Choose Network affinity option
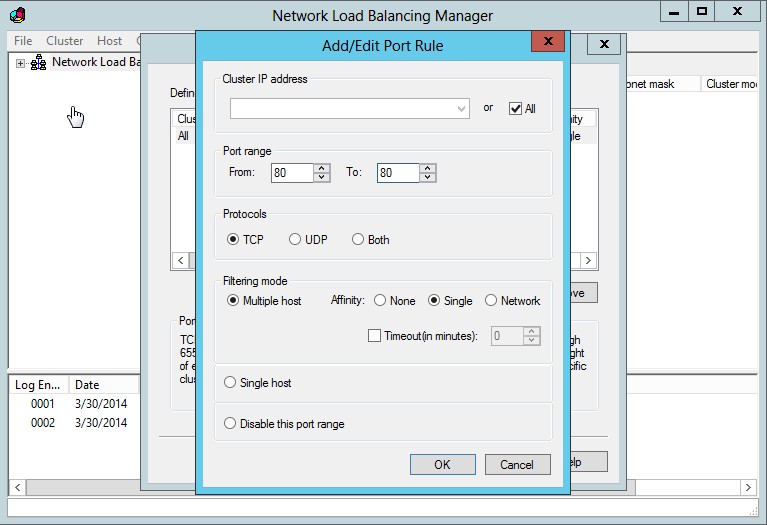Image resolution: width=767 pixels, height=525 pixels. tap(491, 301)
